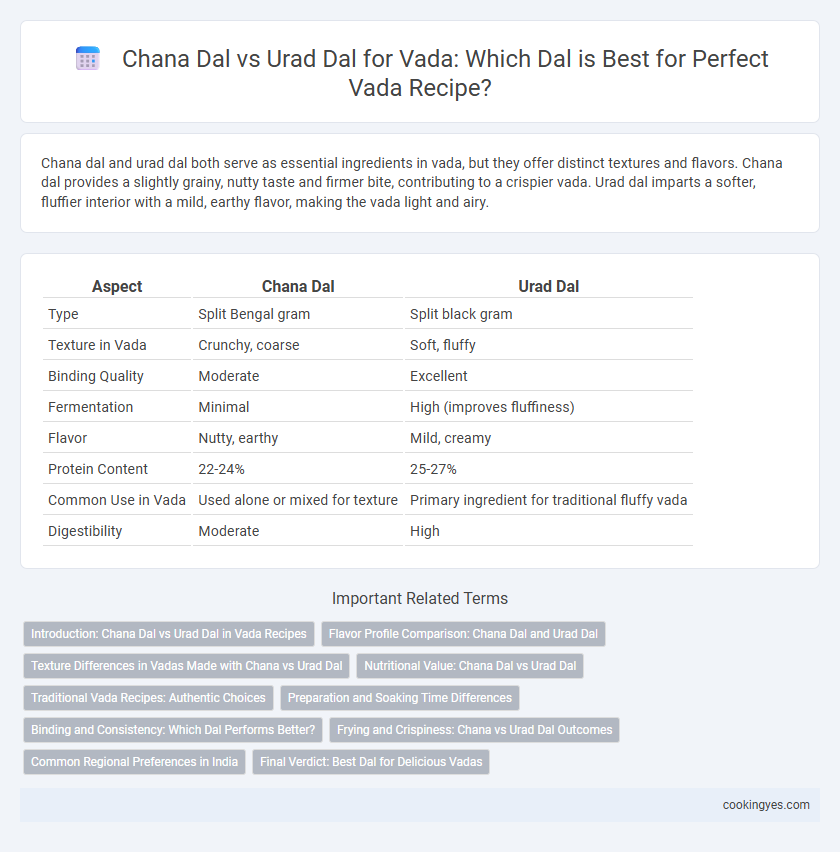
Task: Select the Final Verdict: Best Dal tag
Action: [x=371, y=762]
